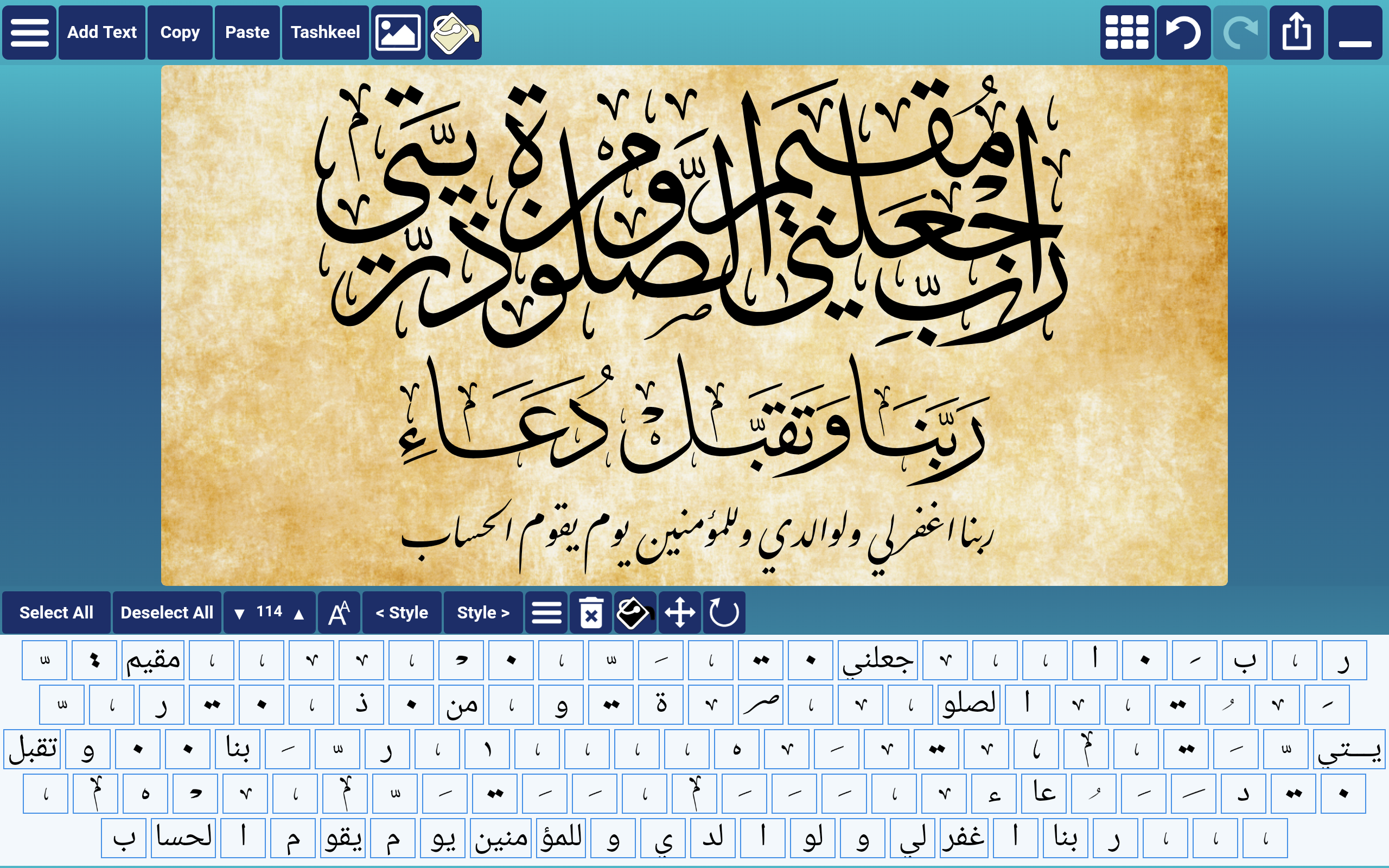Open the background paint bucket tool

click(455, 33)
